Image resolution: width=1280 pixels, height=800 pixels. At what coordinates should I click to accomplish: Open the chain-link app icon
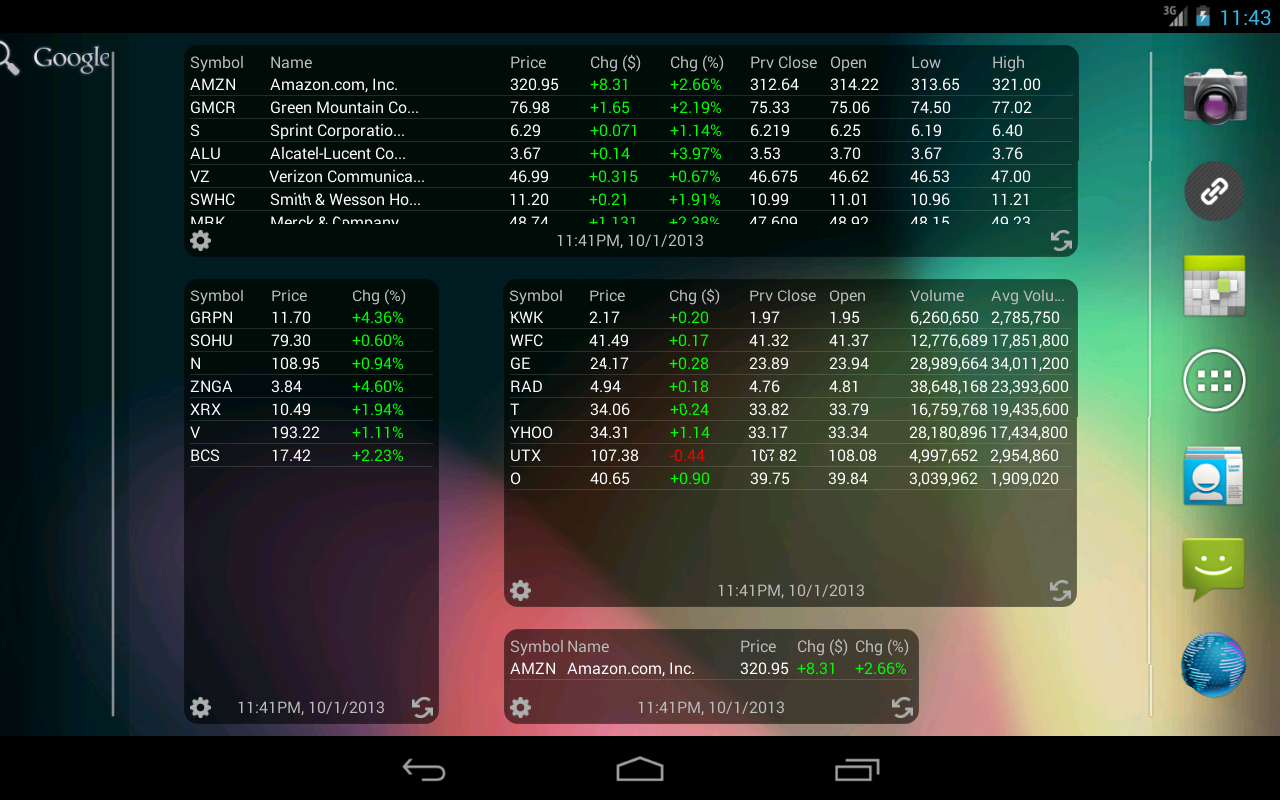click(x=1214, y=190)
